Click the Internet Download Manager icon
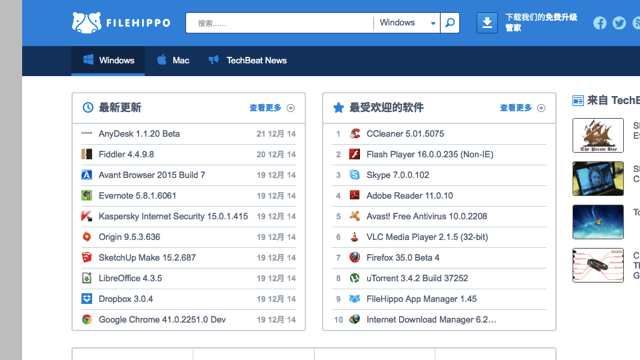This screenshot has height=360, width=640. tap(355, 319)
